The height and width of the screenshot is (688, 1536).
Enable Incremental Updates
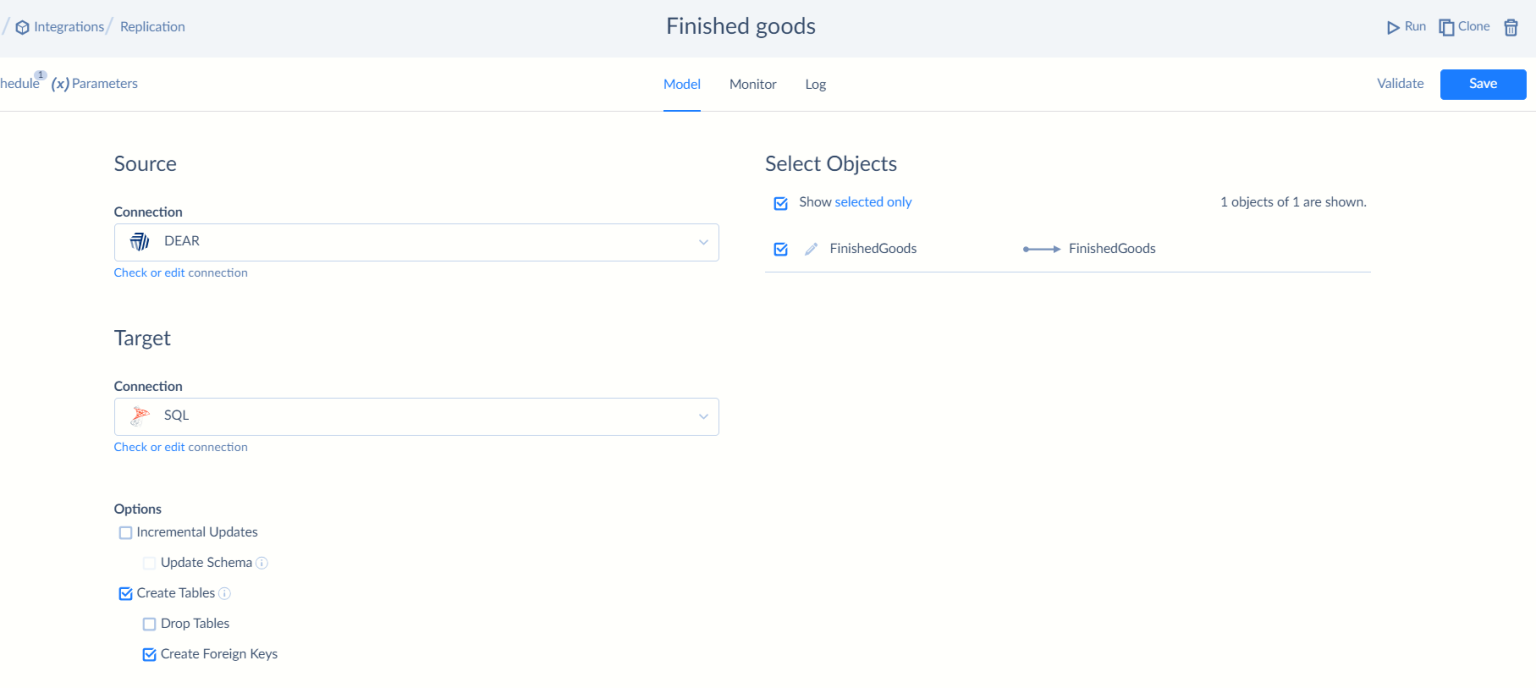[x=125, y=532]
